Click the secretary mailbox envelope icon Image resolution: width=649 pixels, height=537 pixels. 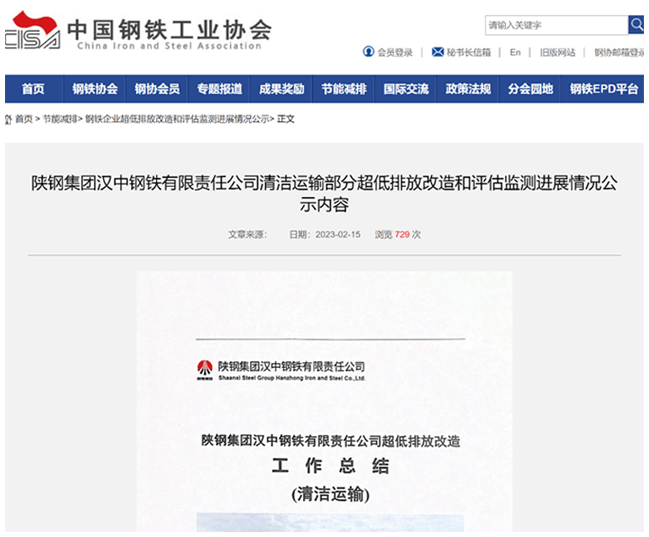click(x=437, y=52)
